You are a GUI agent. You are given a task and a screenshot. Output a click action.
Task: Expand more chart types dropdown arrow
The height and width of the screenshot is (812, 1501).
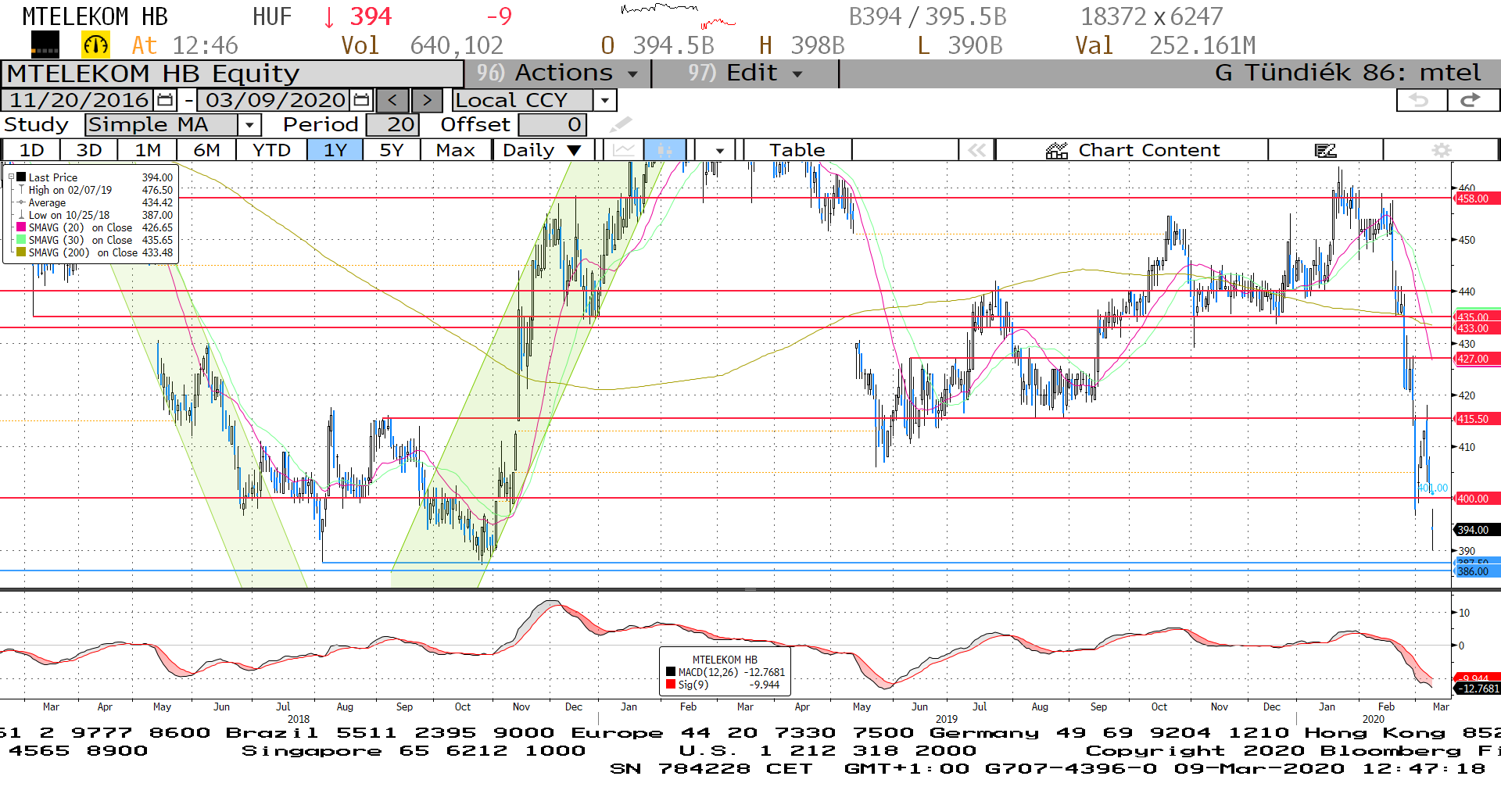click(719, 150)
